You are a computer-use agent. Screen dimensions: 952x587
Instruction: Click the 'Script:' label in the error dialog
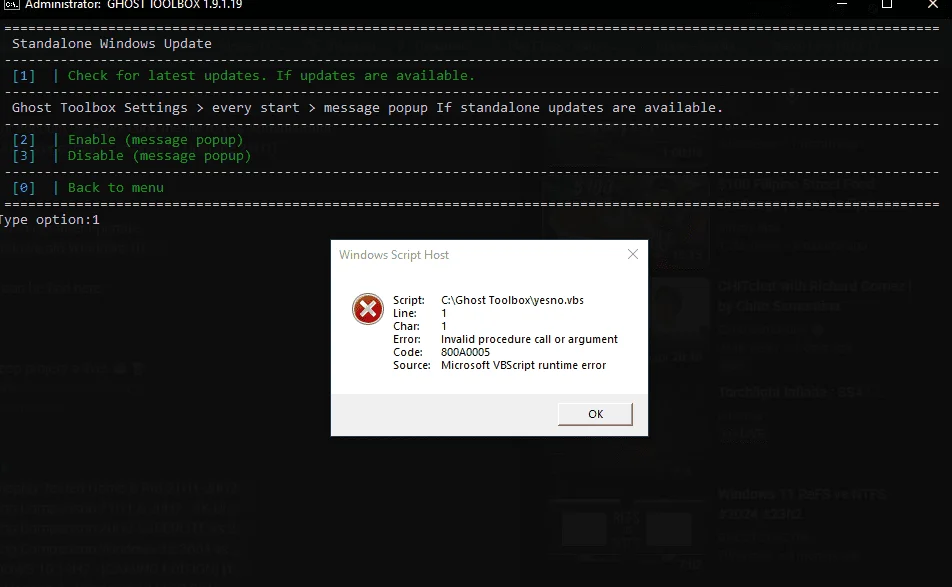point(409,300)
